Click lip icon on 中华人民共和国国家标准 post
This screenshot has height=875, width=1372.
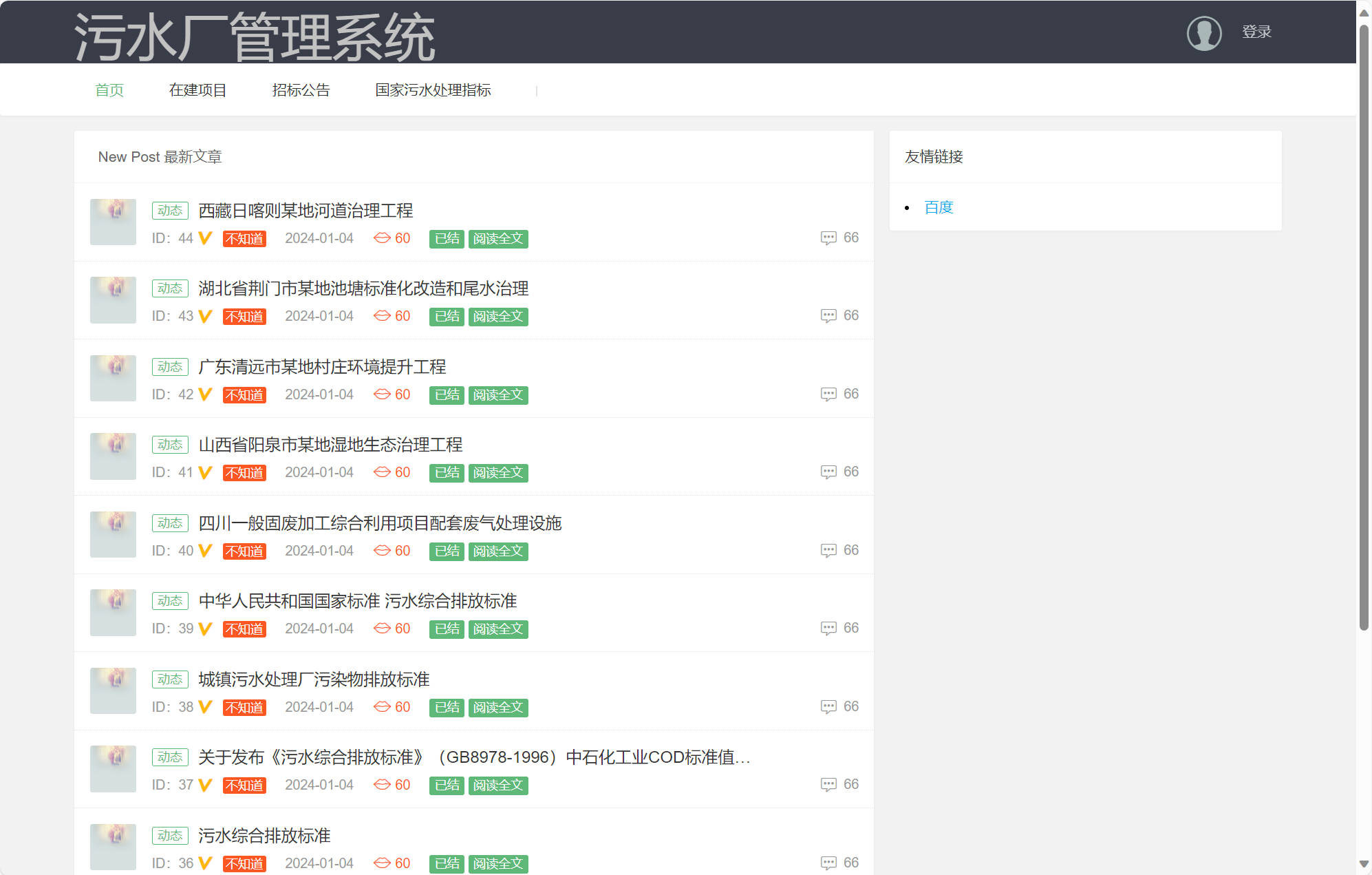click(x=381, y=628)
